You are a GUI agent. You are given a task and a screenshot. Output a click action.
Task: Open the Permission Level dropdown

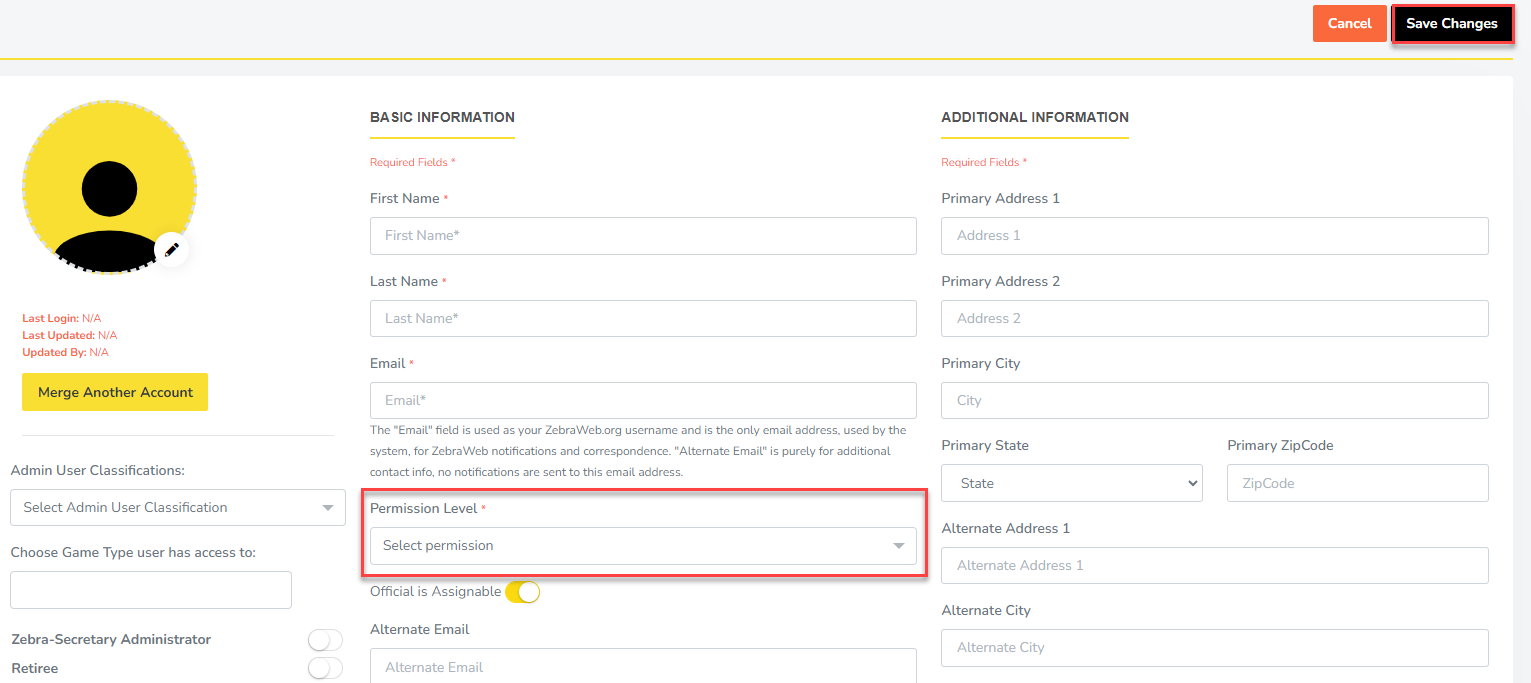(642, 546)
